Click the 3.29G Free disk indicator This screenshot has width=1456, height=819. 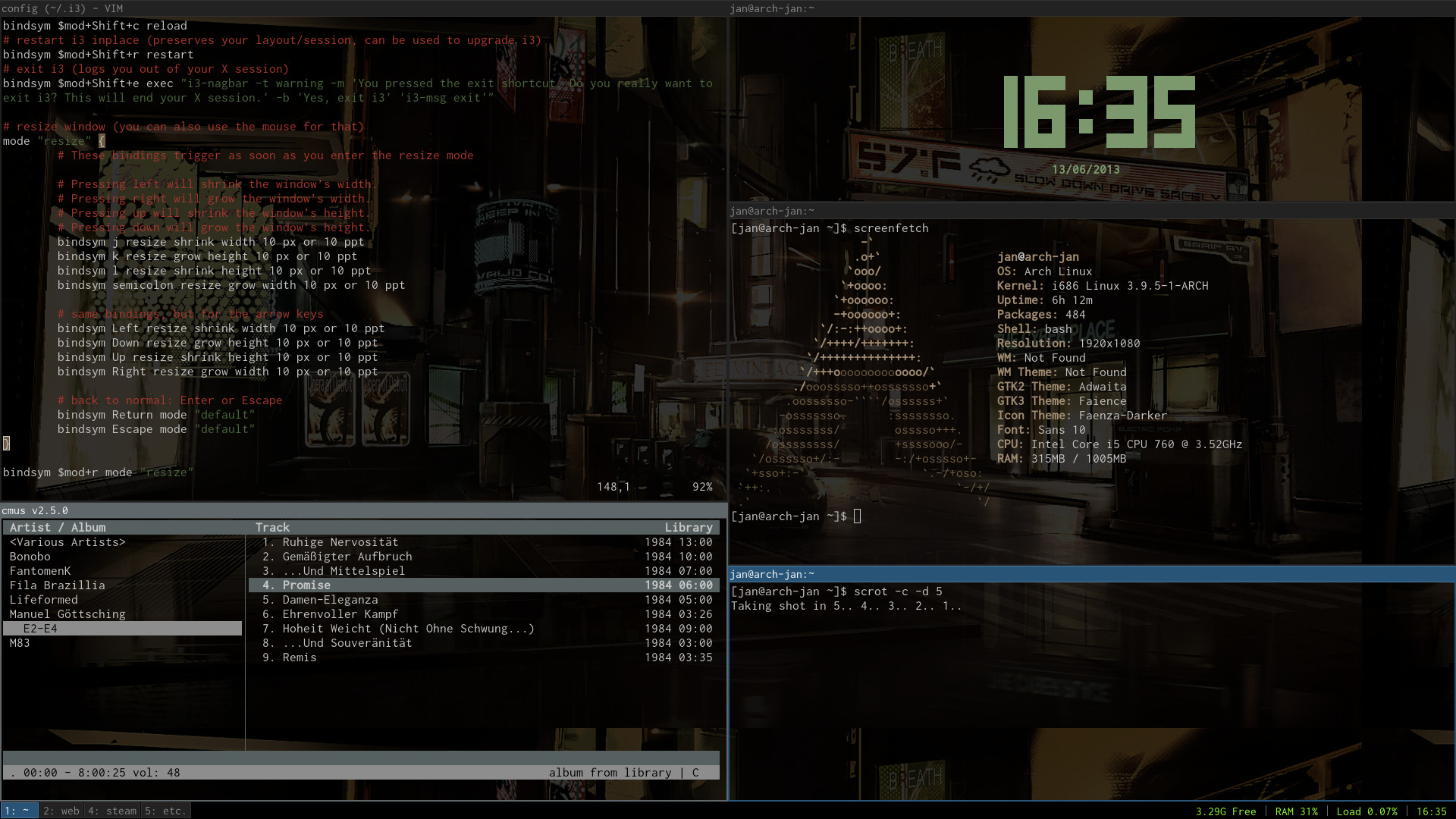(x=1225, y=811)
